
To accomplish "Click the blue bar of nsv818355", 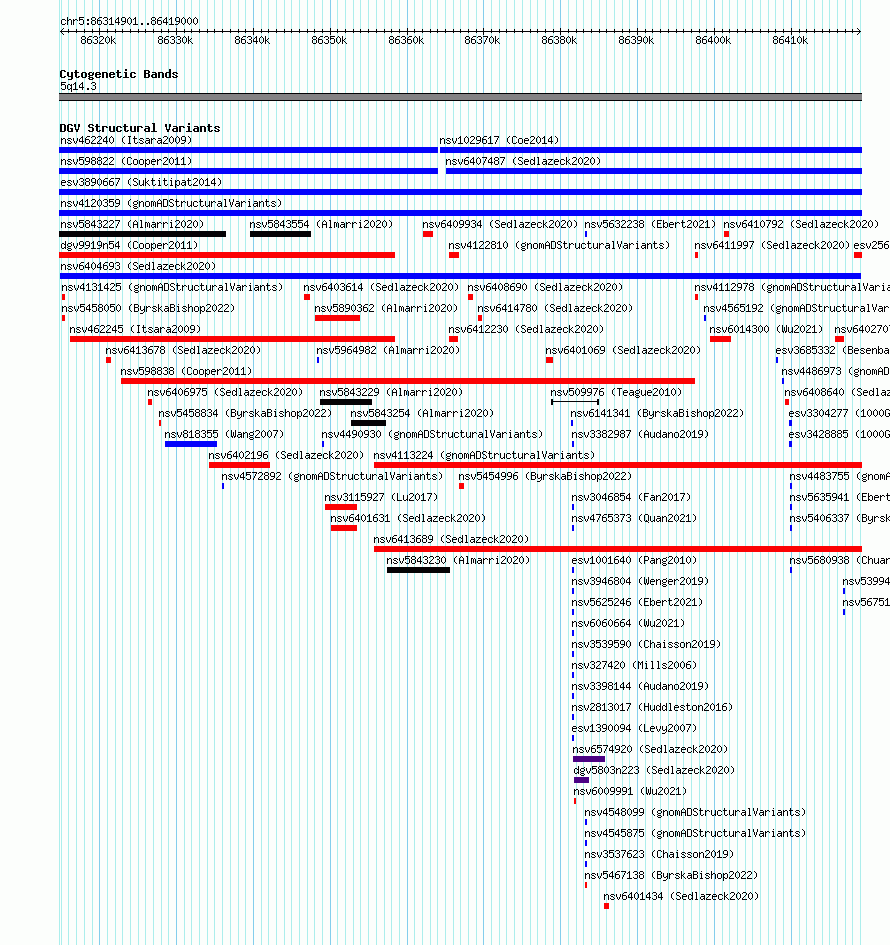I will (190, 444).
